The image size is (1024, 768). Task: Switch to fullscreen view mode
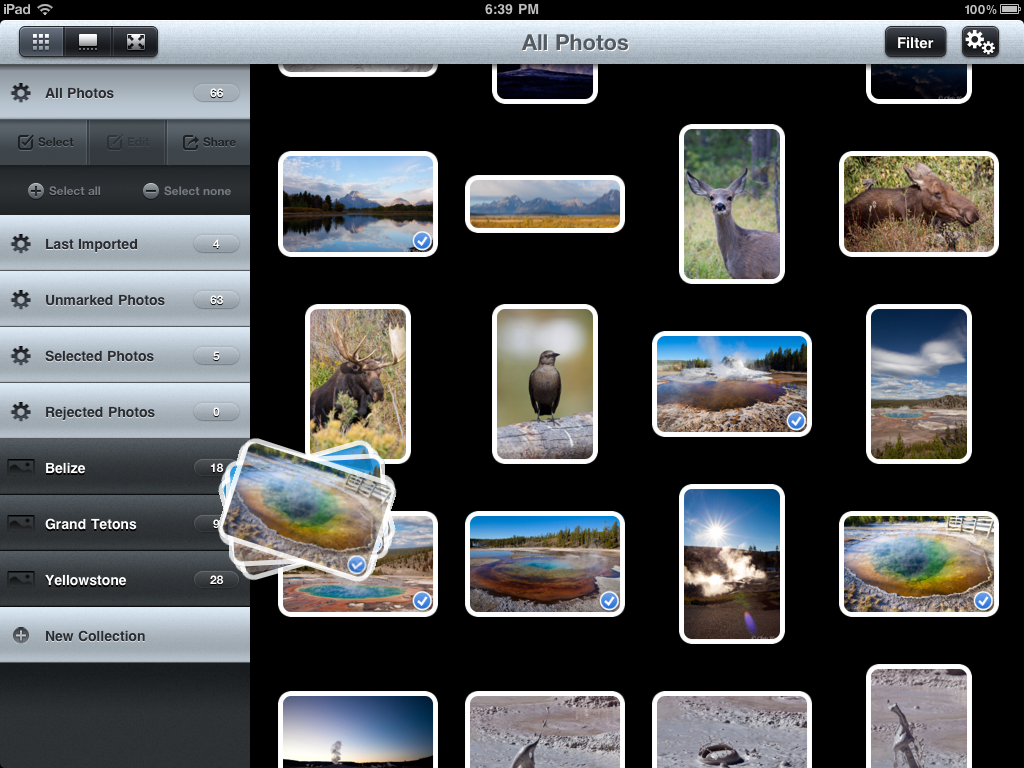tap(135, 42)
